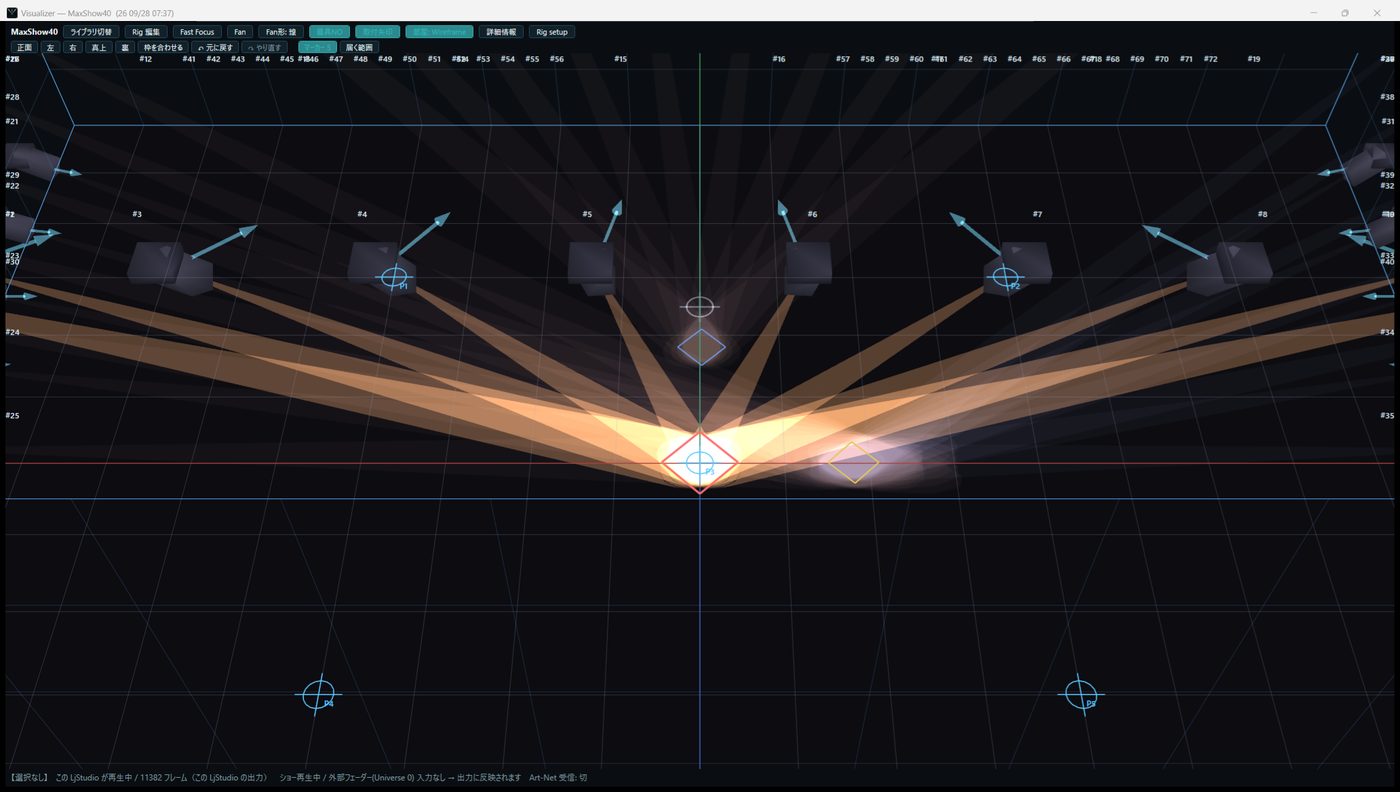
Task: Toggle the 届く範囲 reach range display
Action: pyautogui.click(x=360, y=47)
